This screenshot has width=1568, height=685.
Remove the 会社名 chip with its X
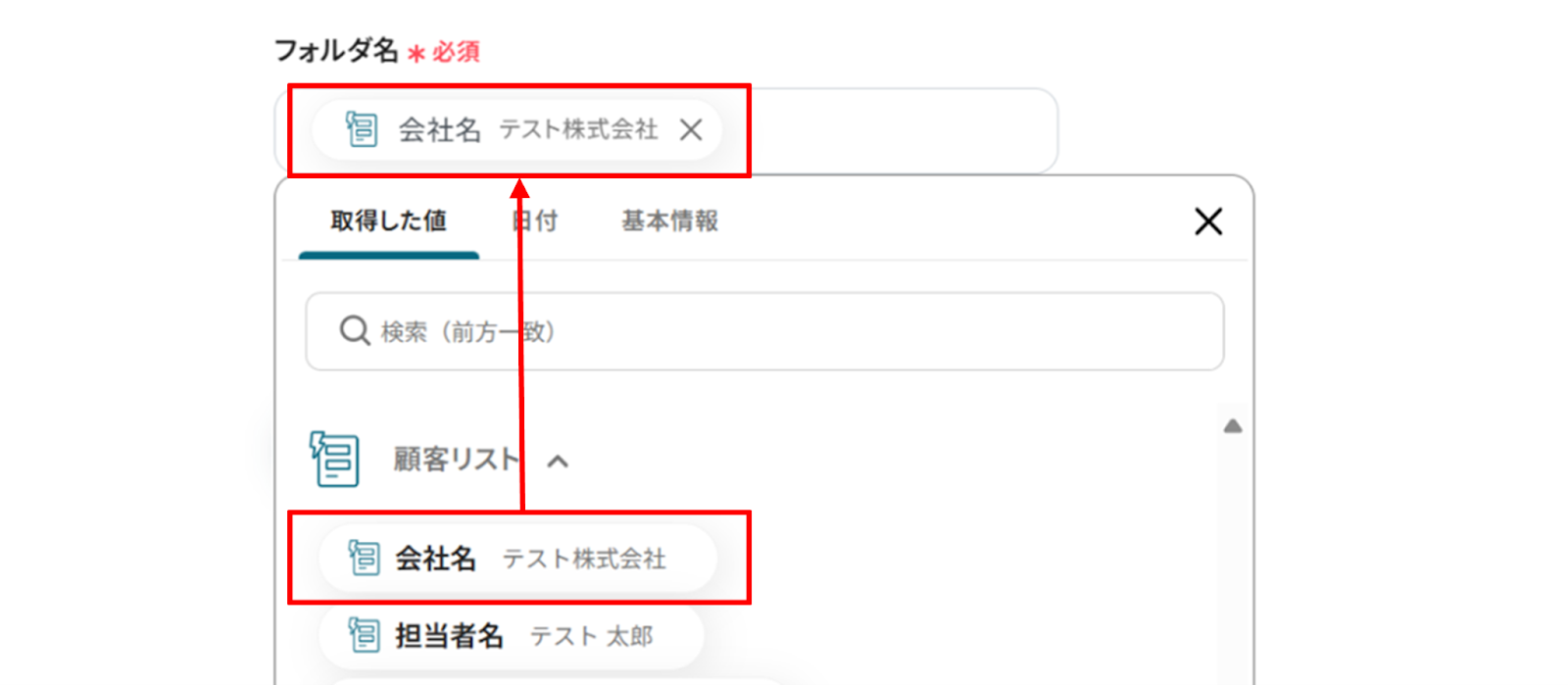click(691, 129)
